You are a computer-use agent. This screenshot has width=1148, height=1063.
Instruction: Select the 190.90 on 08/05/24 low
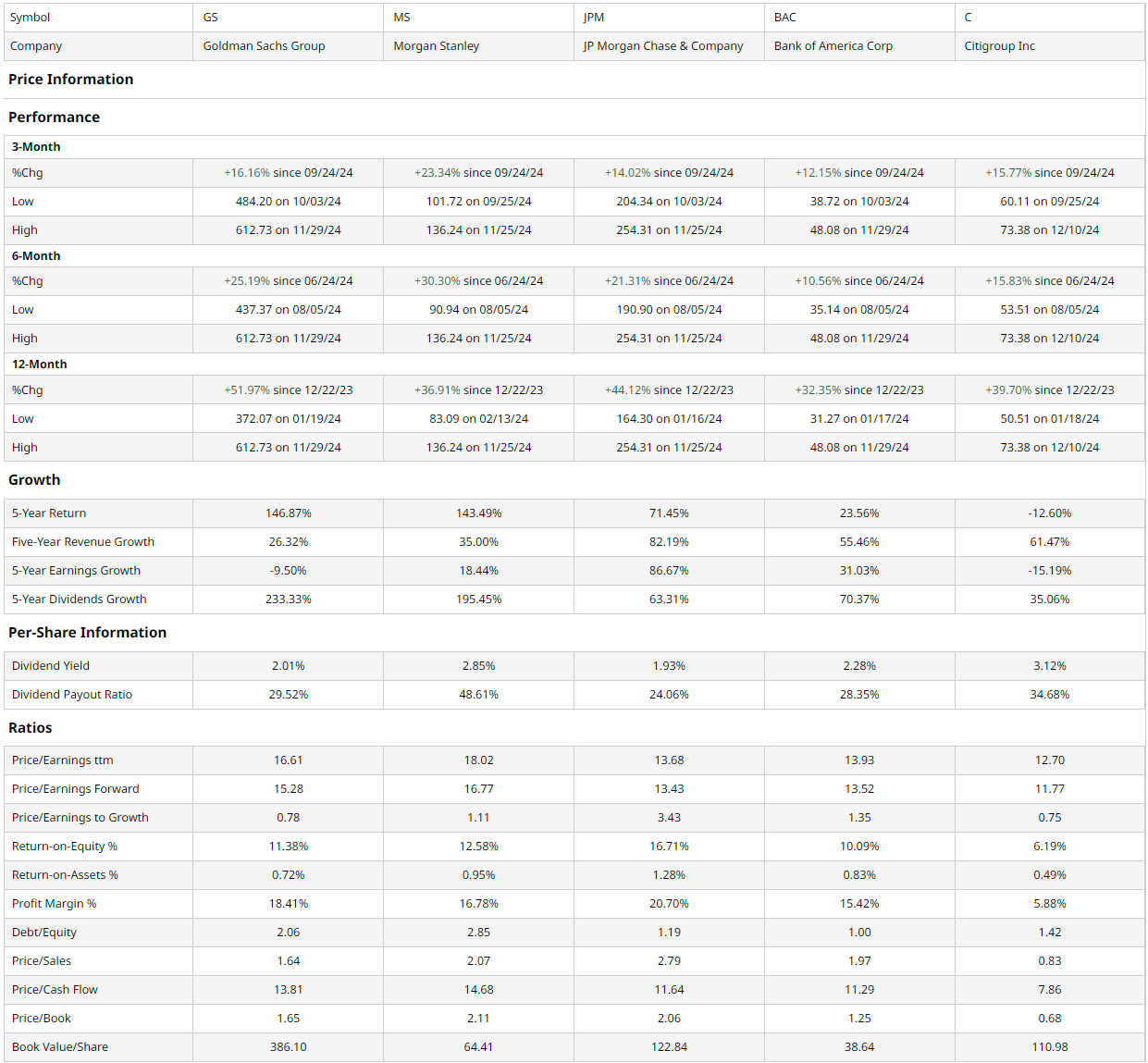coord(670,310)
